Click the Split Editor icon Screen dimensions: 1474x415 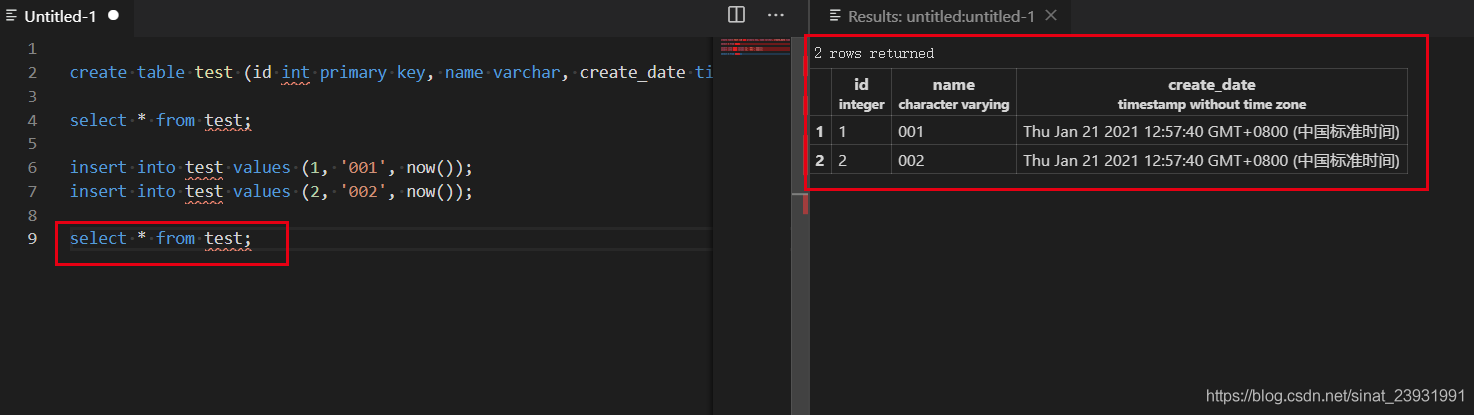[x=736, y=15]
